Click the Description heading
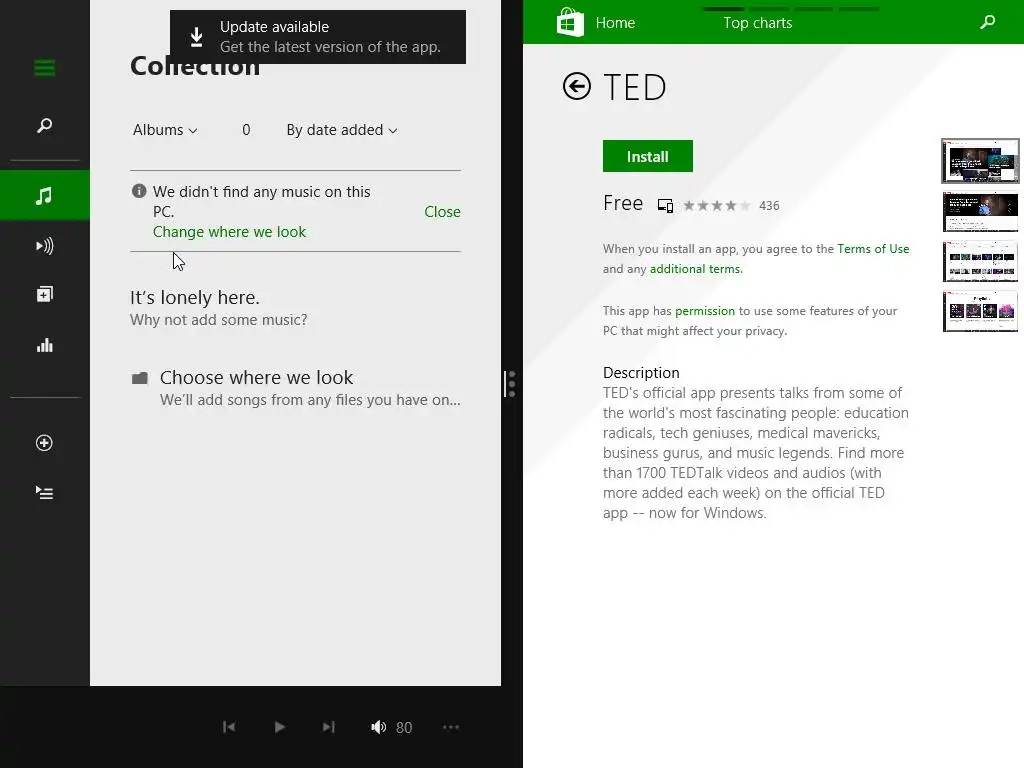 click(x=641, y=372)
